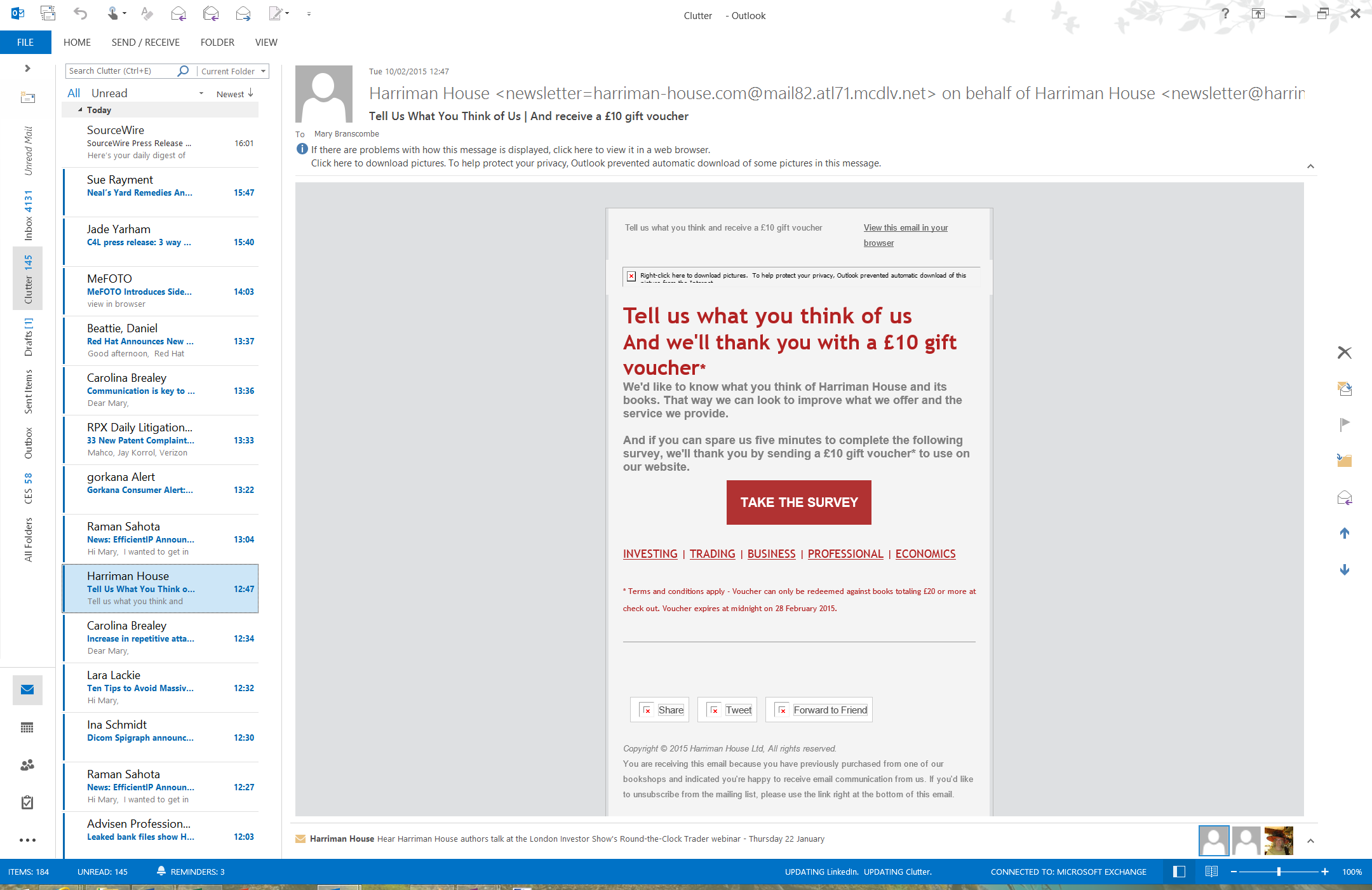Viewport: 1372px width, 890px height.
Task: Click the Tweet button
Action: tap(727, 710)
